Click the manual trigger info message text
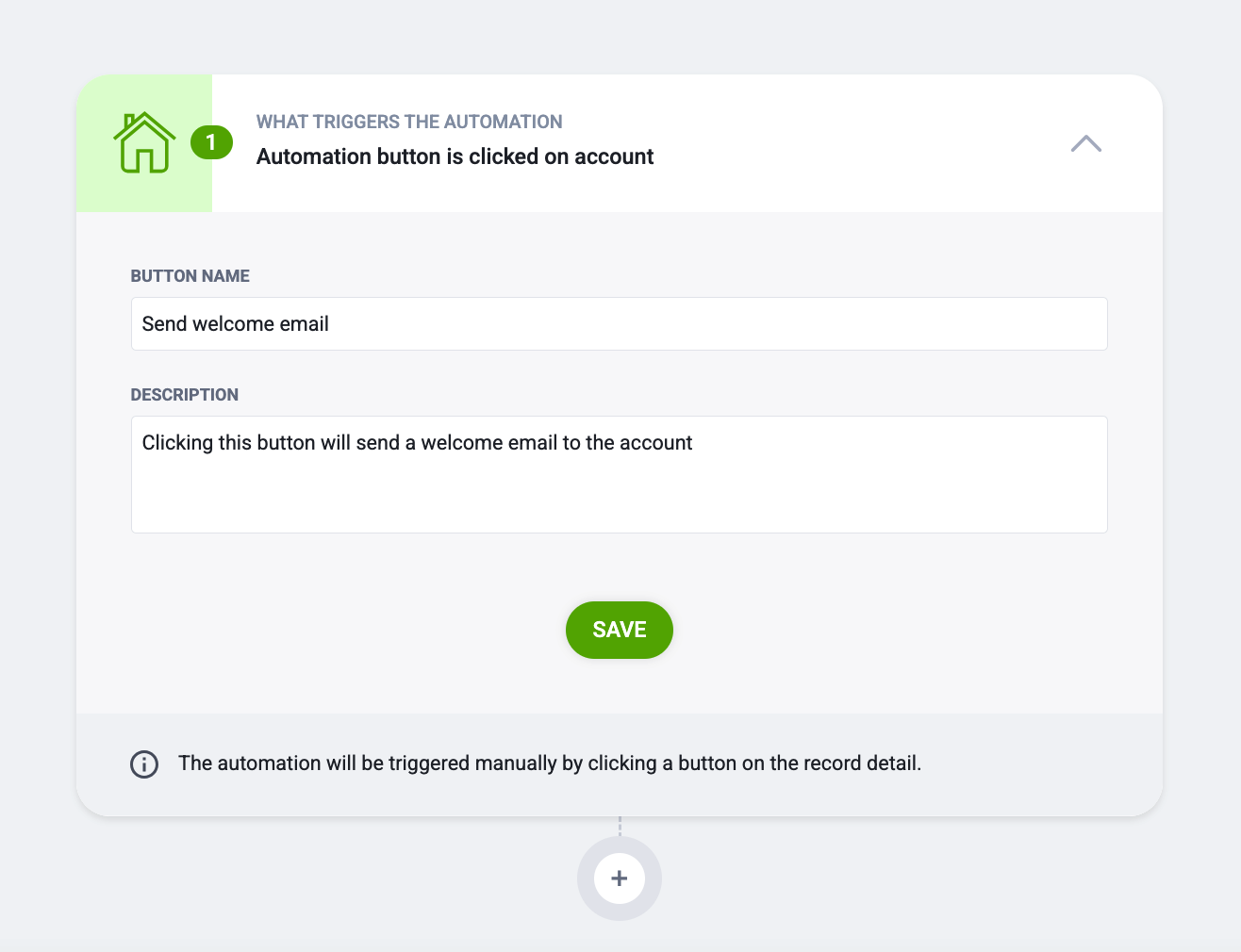The height and width of the screenshot is (952, 1241). point(550,763)
